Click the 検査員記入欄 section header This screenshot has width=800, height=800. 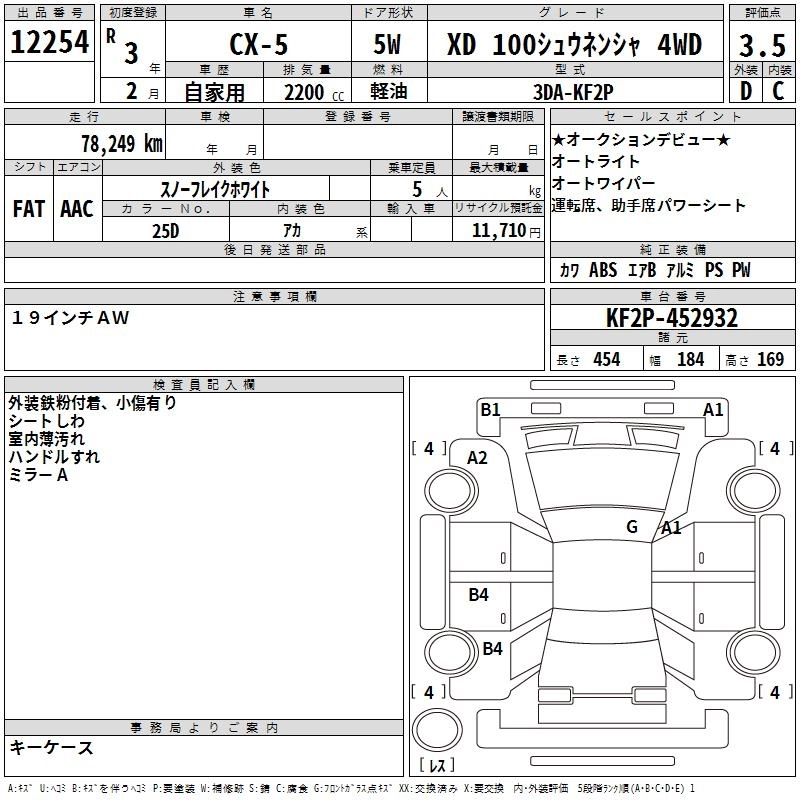[204, 385]
